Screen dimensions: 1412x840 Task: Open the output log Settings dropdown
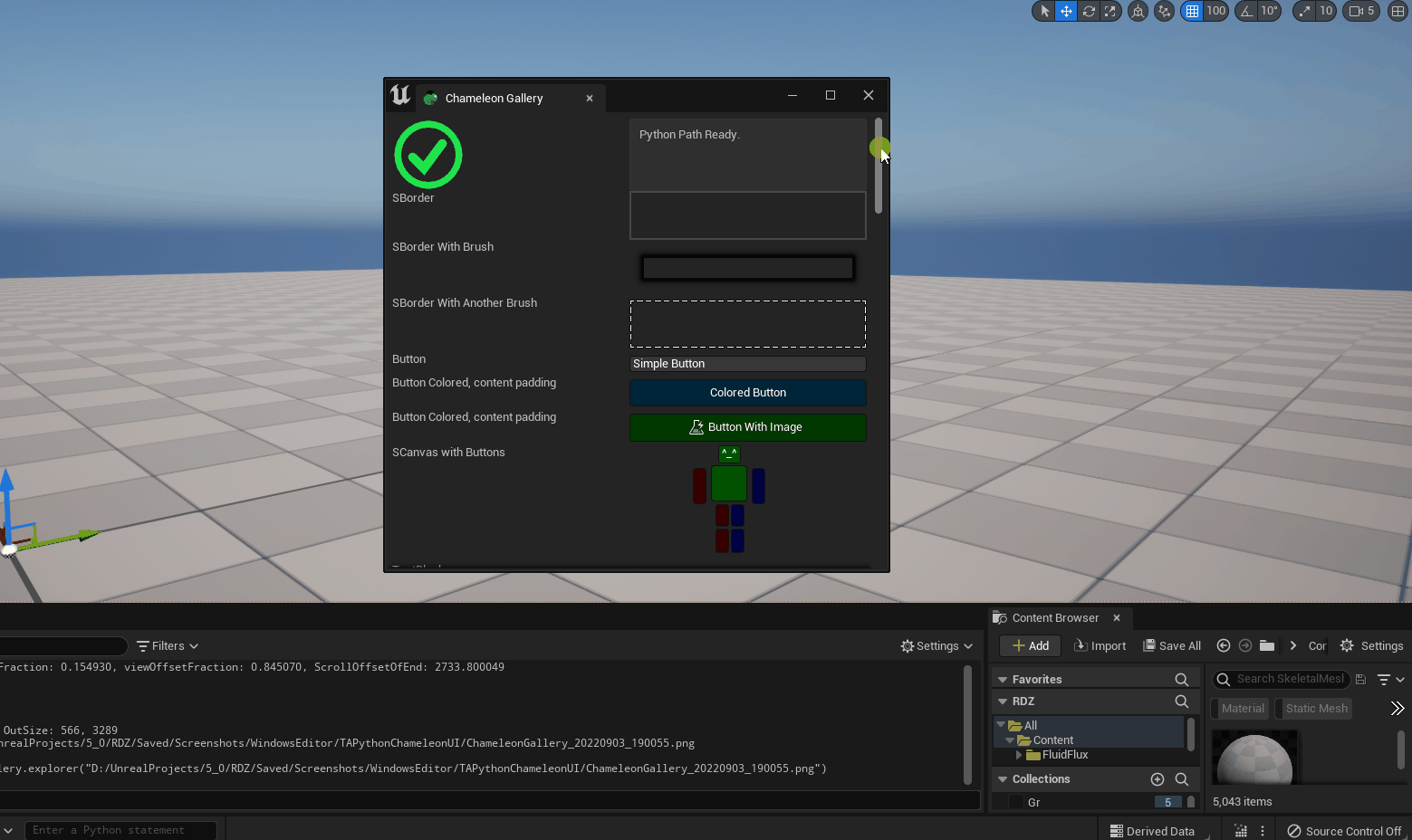(937, 646)
